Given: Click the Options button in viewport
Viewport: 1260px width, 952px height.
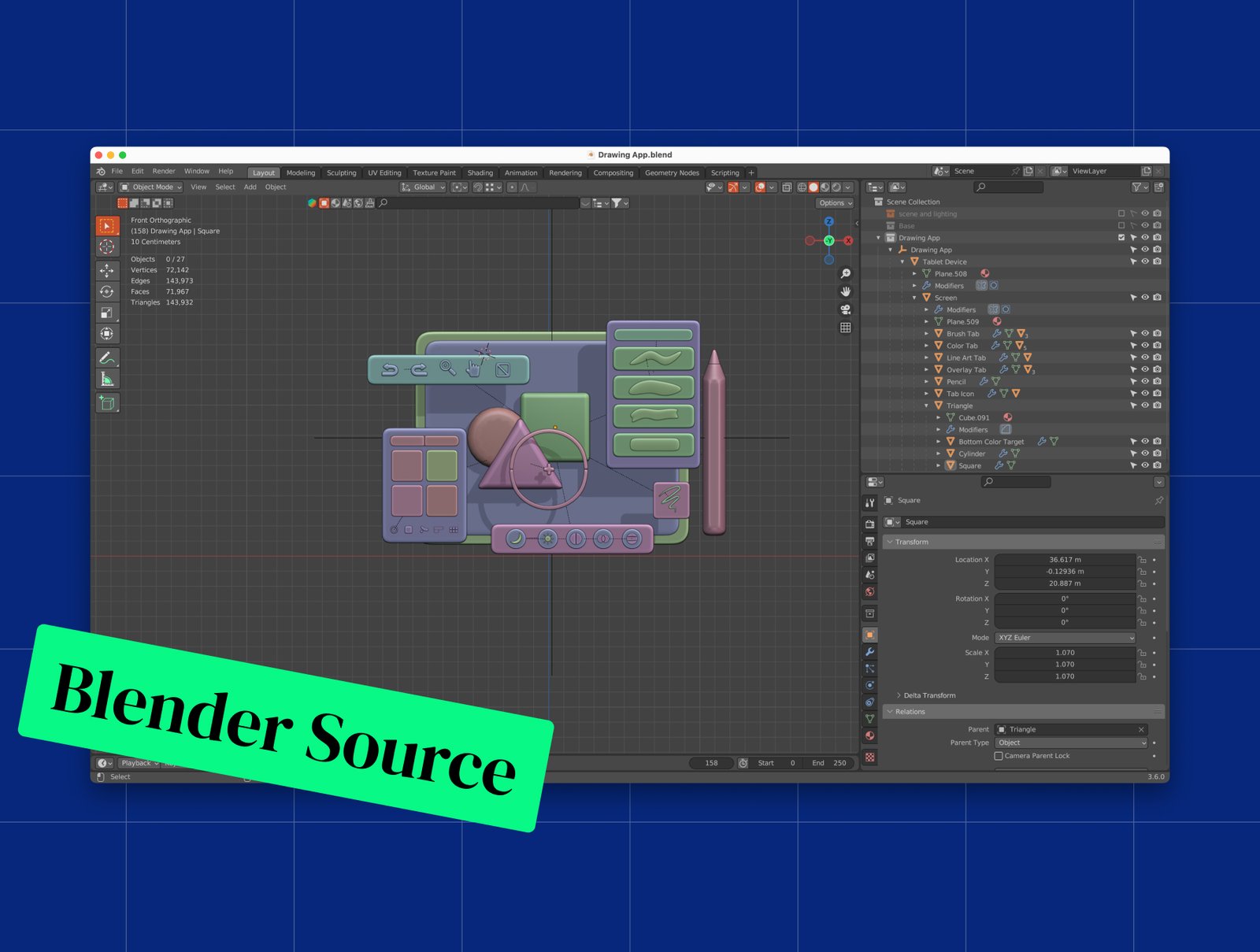Looking at the screenshot, I should coord(834,203).
